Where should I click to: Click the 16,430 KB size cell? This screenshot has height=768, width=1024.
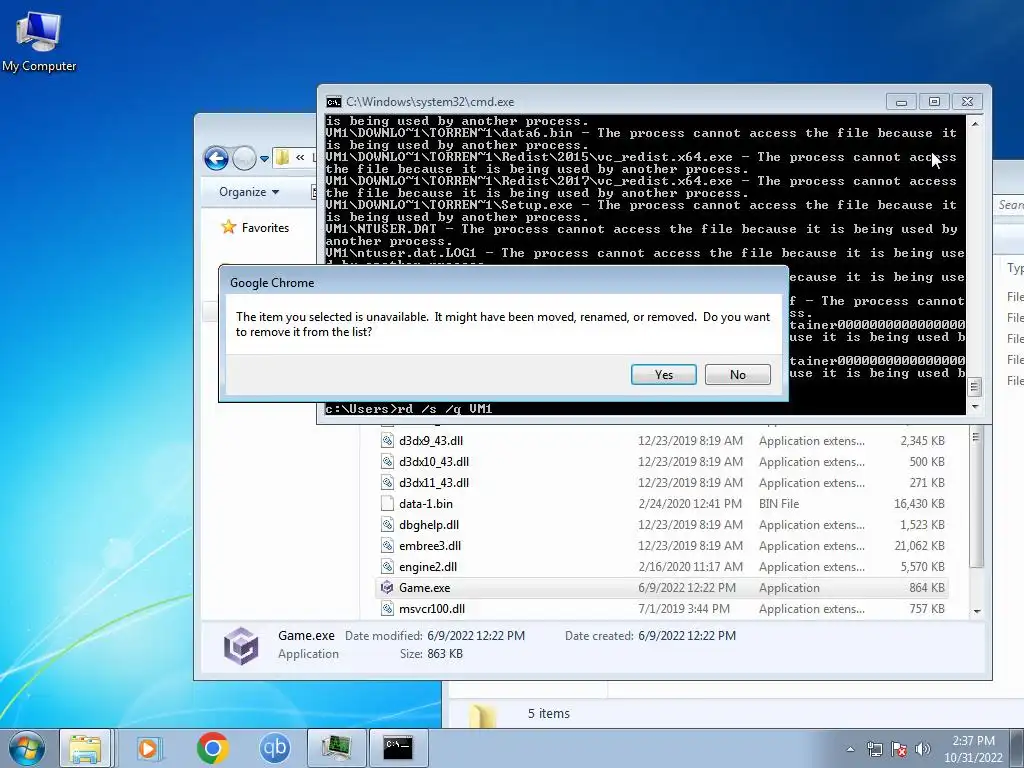pos(919,504)
